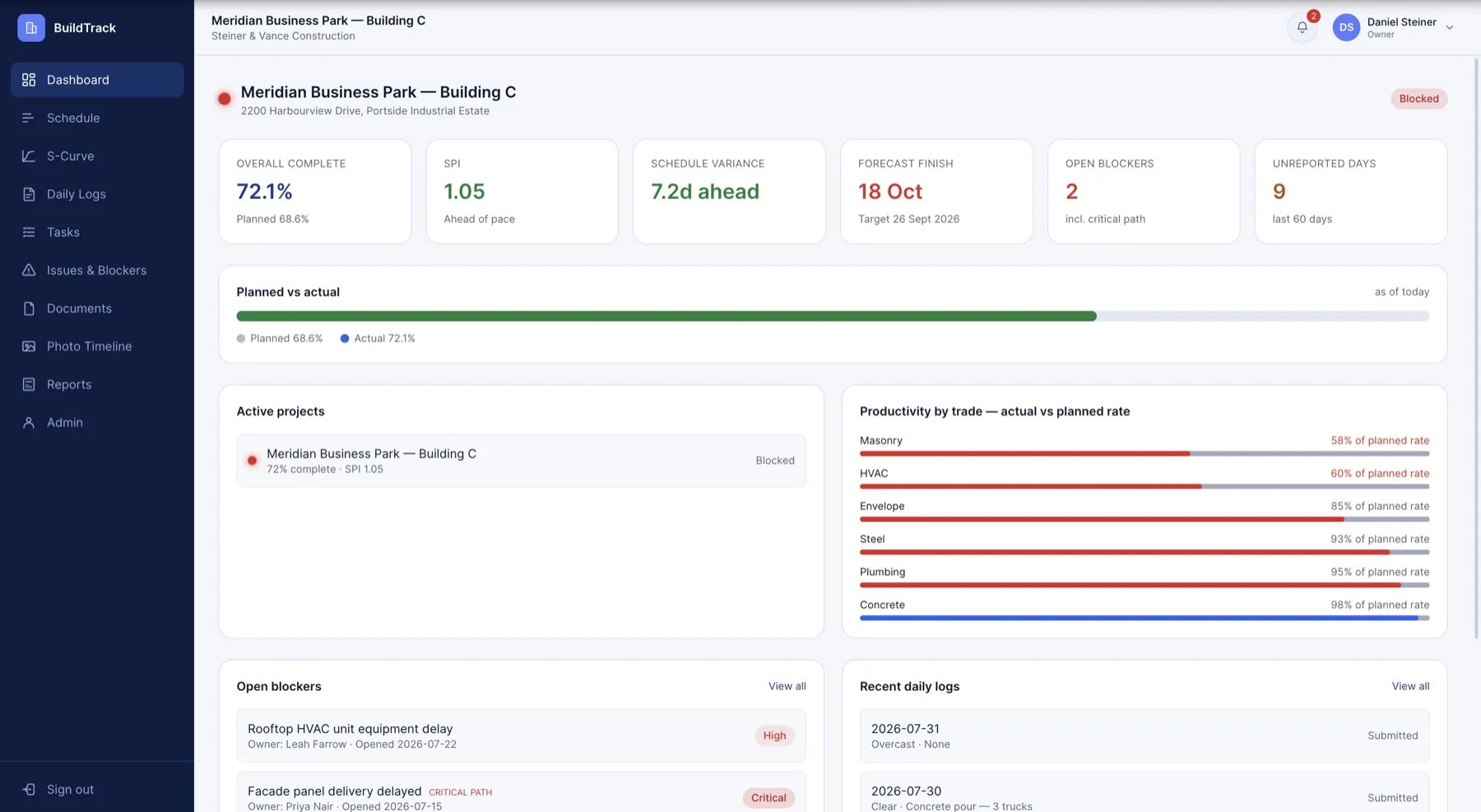The width and height of the screenshot is (1481, 812).
Task: Click the Tasks list icon
Action: [29, 232]
